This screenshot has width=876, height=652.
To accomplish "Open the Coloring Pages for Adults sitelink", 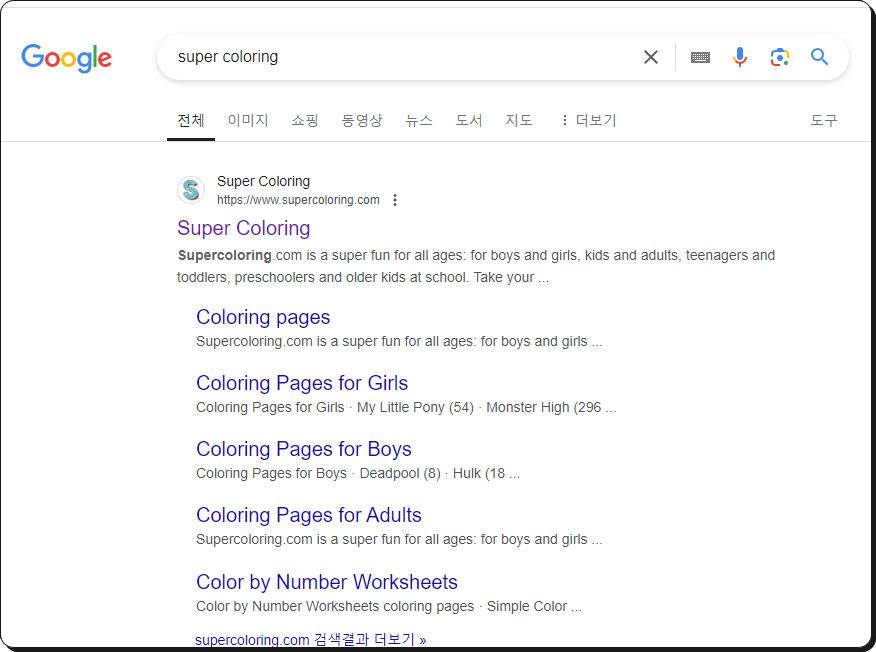I will (309, 515).
